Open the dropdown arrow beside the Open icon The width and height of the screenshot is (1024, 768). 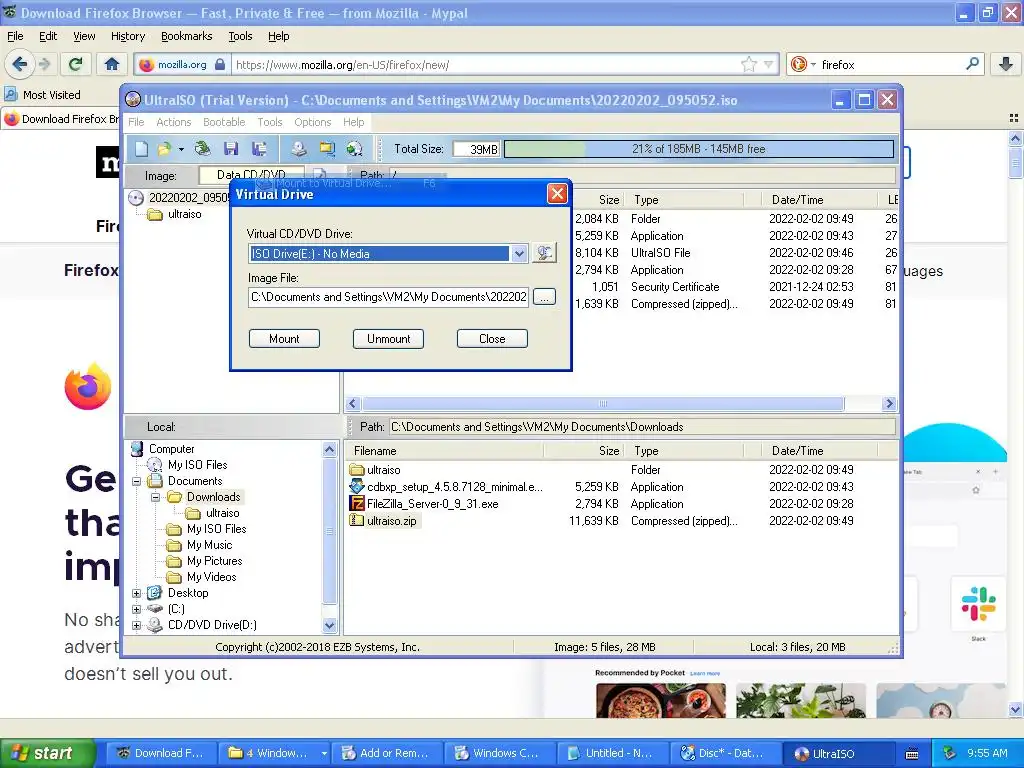point(181,150)
